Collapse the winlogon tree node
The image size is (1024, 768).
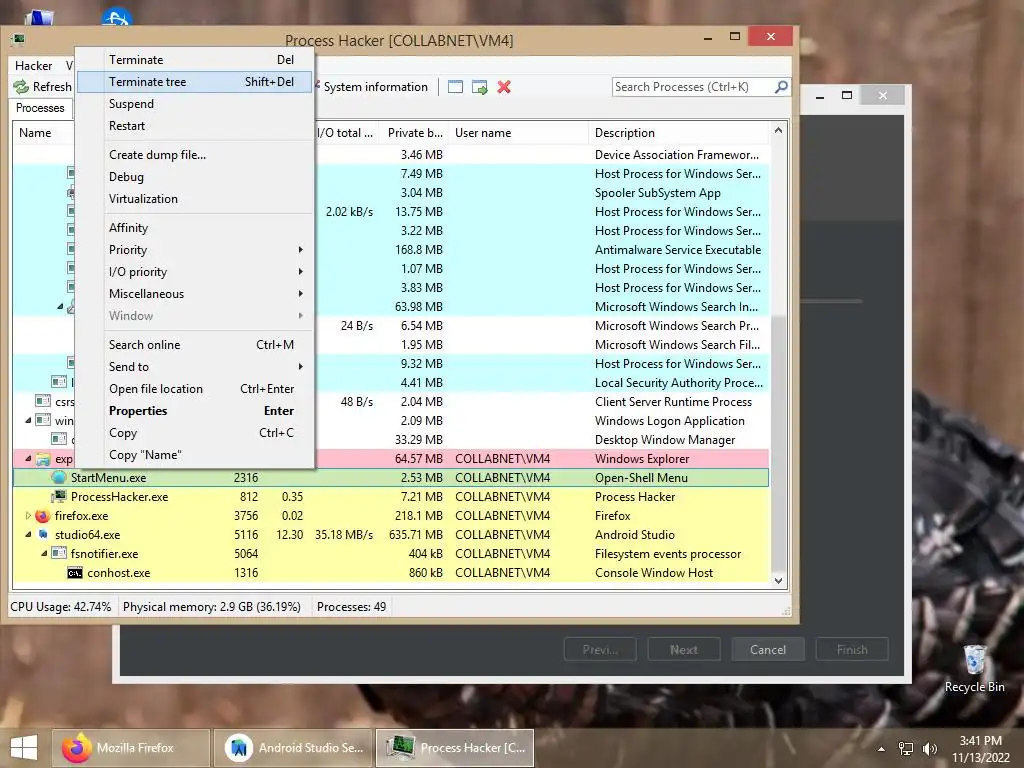(28, 421)
